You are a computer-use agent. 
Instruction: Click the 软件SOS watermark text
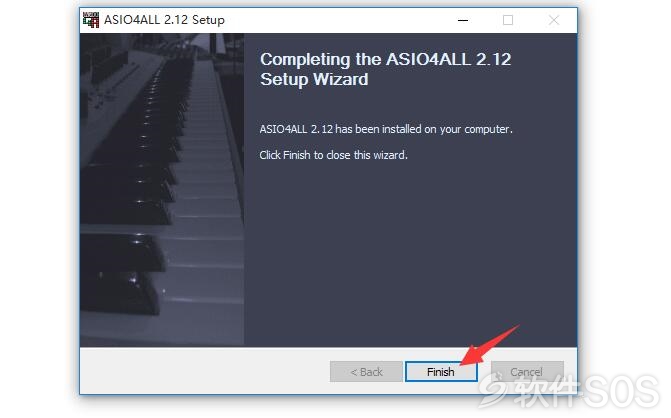point(585,390)
